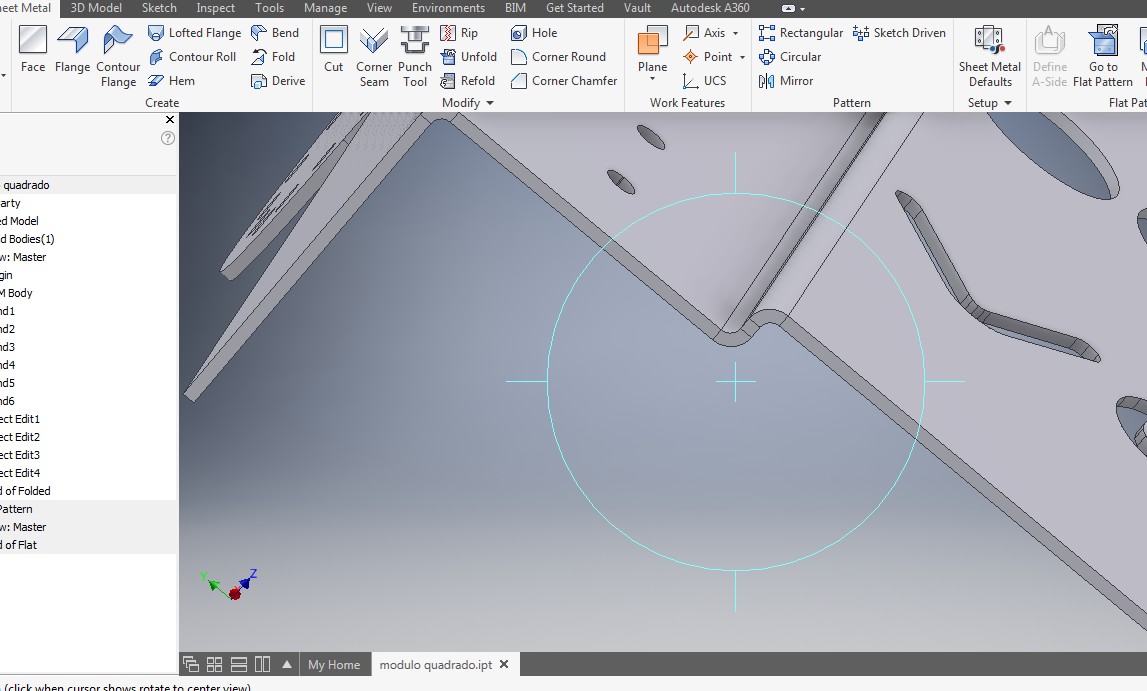
Task: Select the Corner Round tool
Action: tap(561, 57)
